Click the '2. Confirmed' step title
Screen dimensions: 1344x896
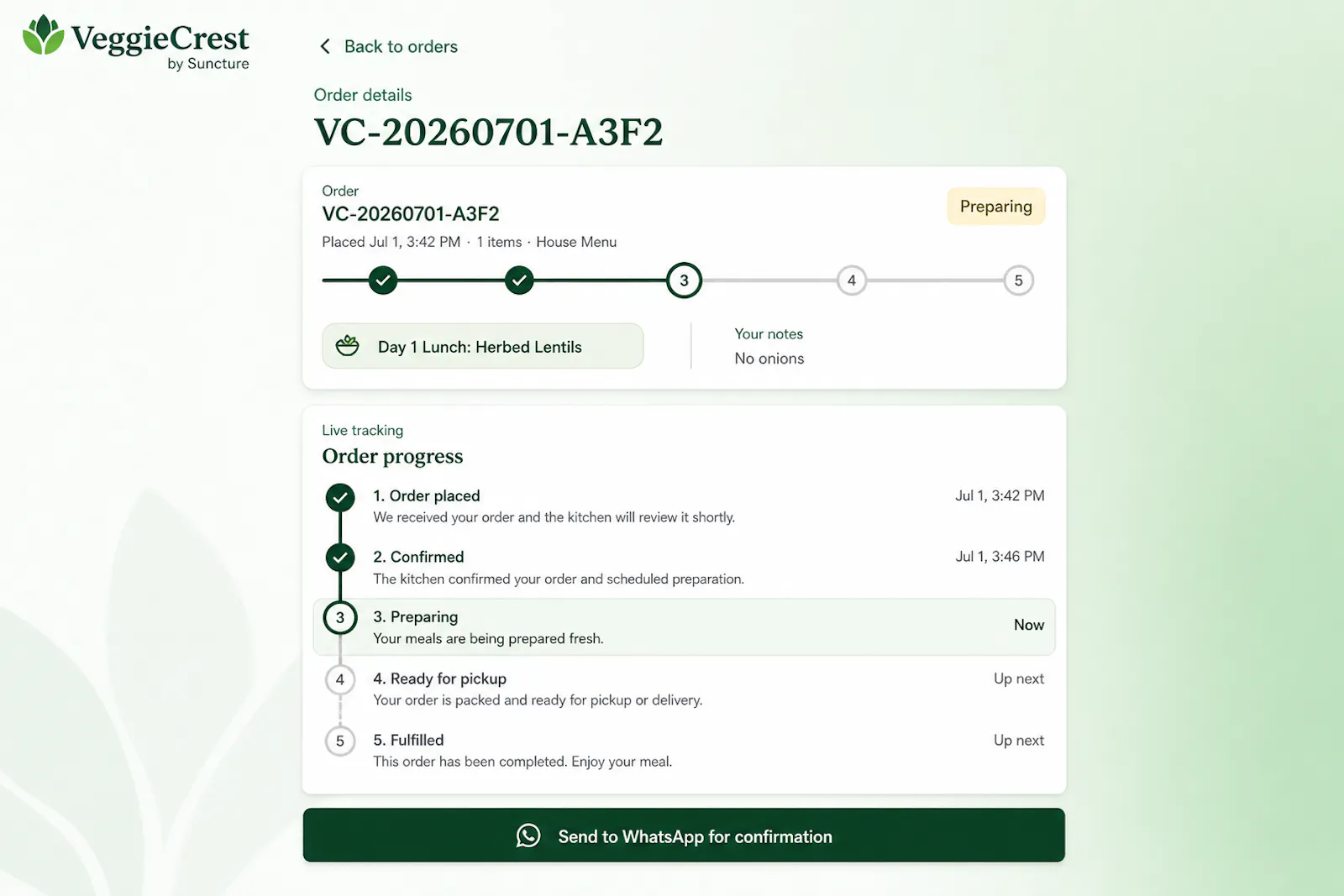(x=418, y=557)
